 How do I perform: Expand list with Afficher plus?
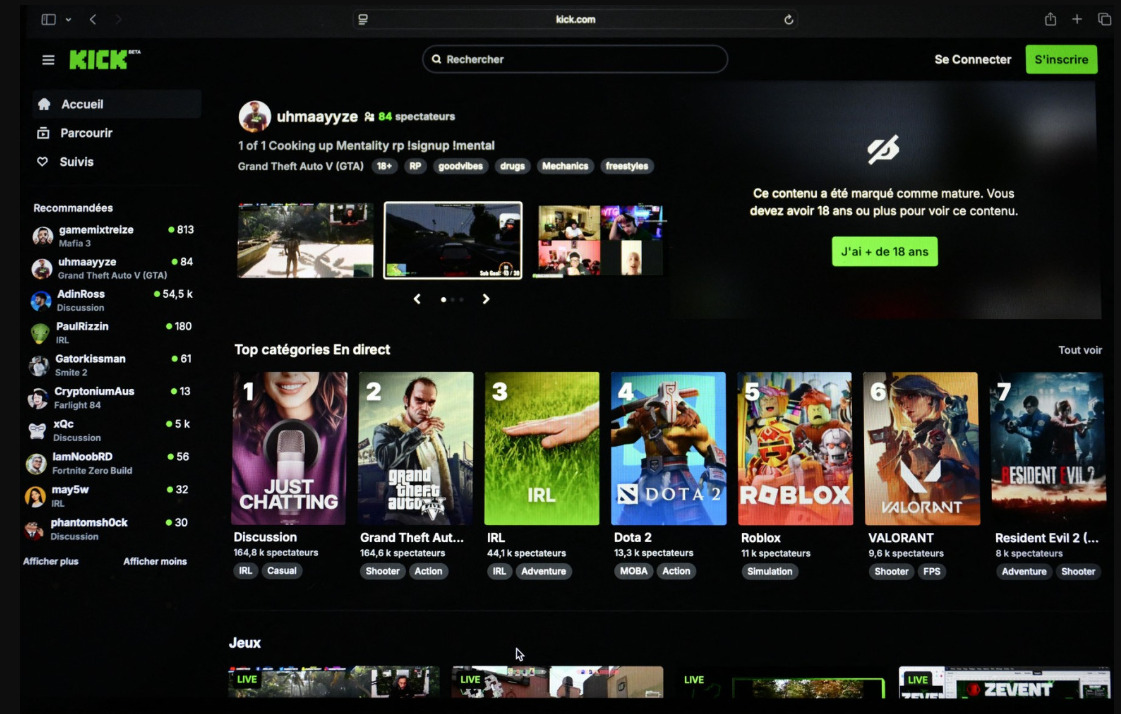tap(51, 561)
